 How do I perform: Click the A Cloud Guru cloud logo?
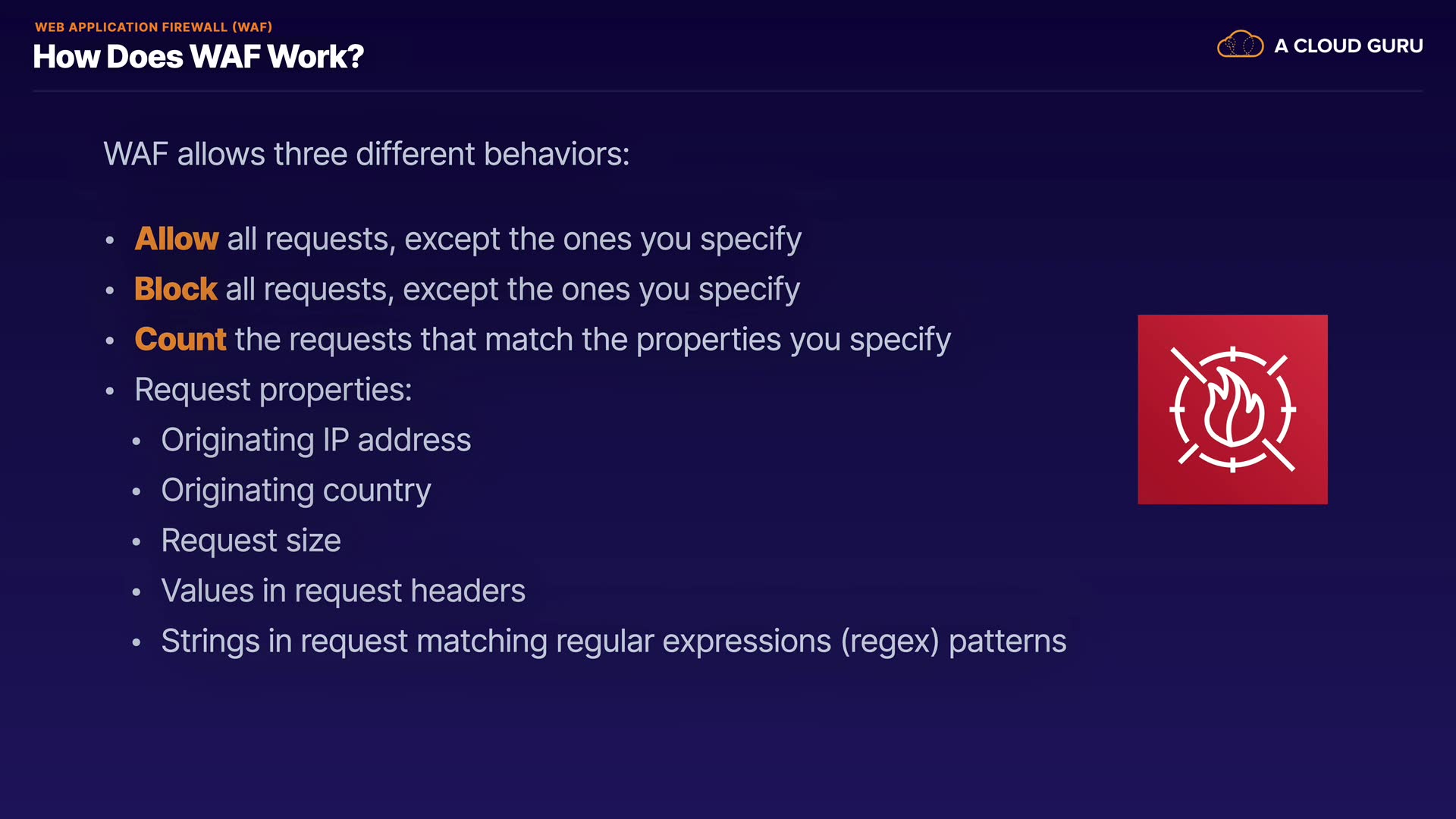[1240, 45]
